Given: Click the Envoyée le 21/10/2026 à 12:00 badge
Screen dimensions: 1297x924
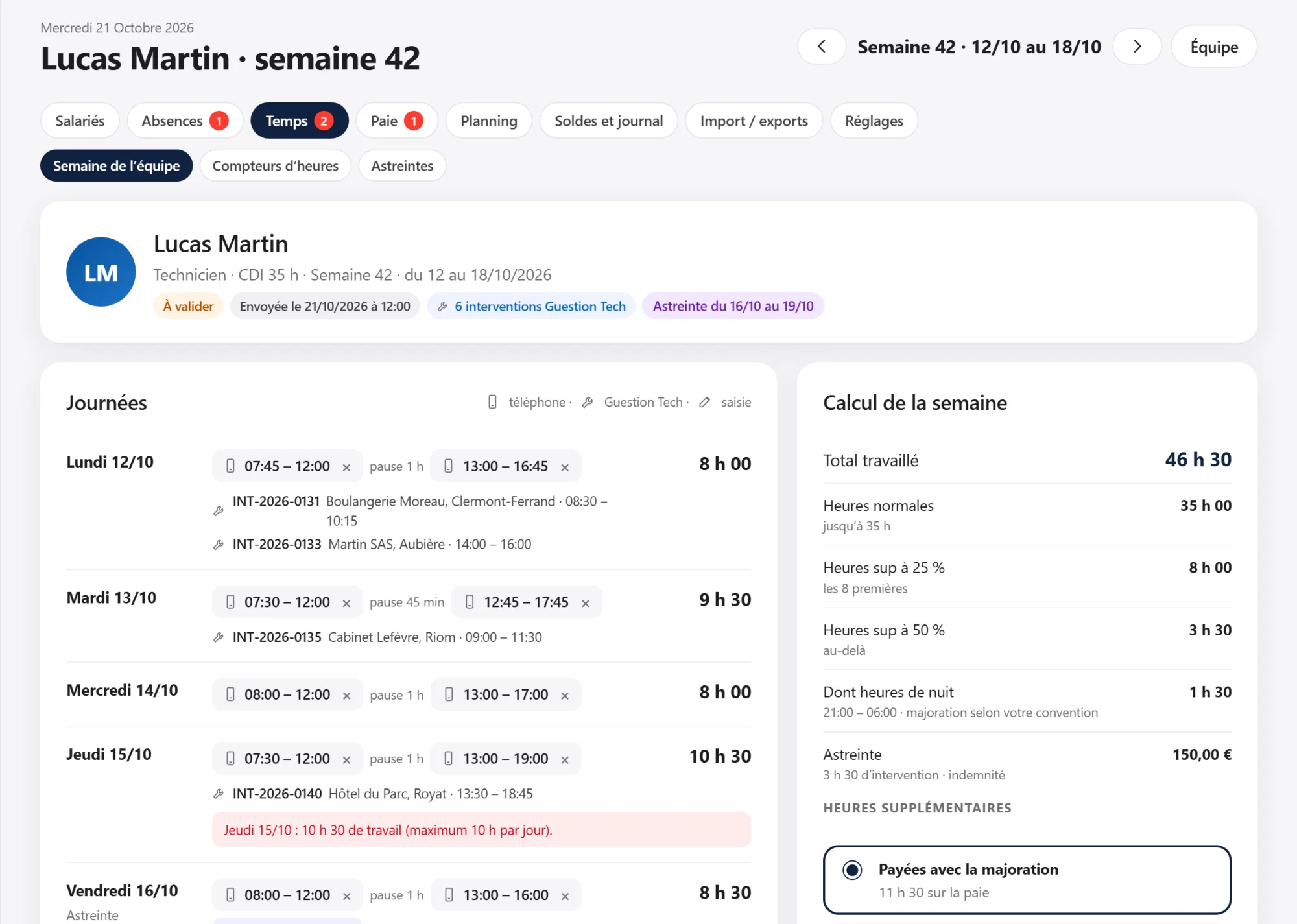Looking at the screenshot, I should tap(324, 306).
